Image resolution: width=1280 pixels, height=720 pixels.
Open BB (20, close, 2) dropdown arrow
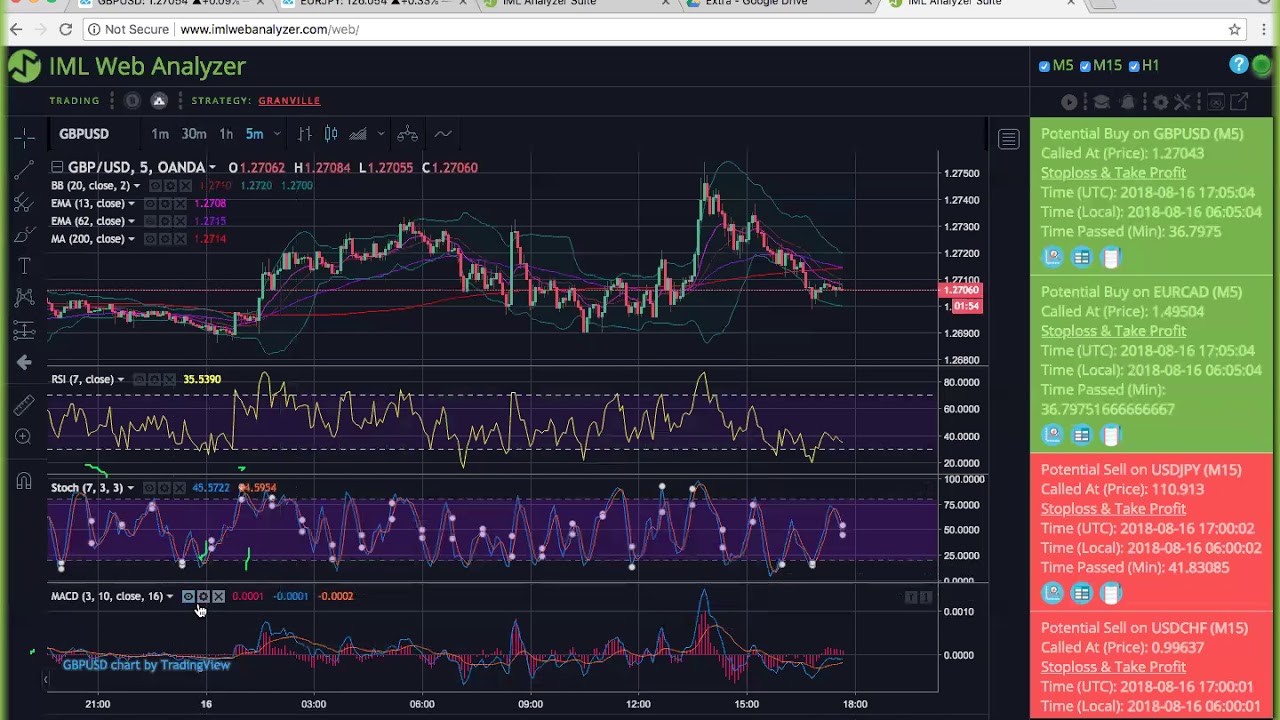pos(136,186)
